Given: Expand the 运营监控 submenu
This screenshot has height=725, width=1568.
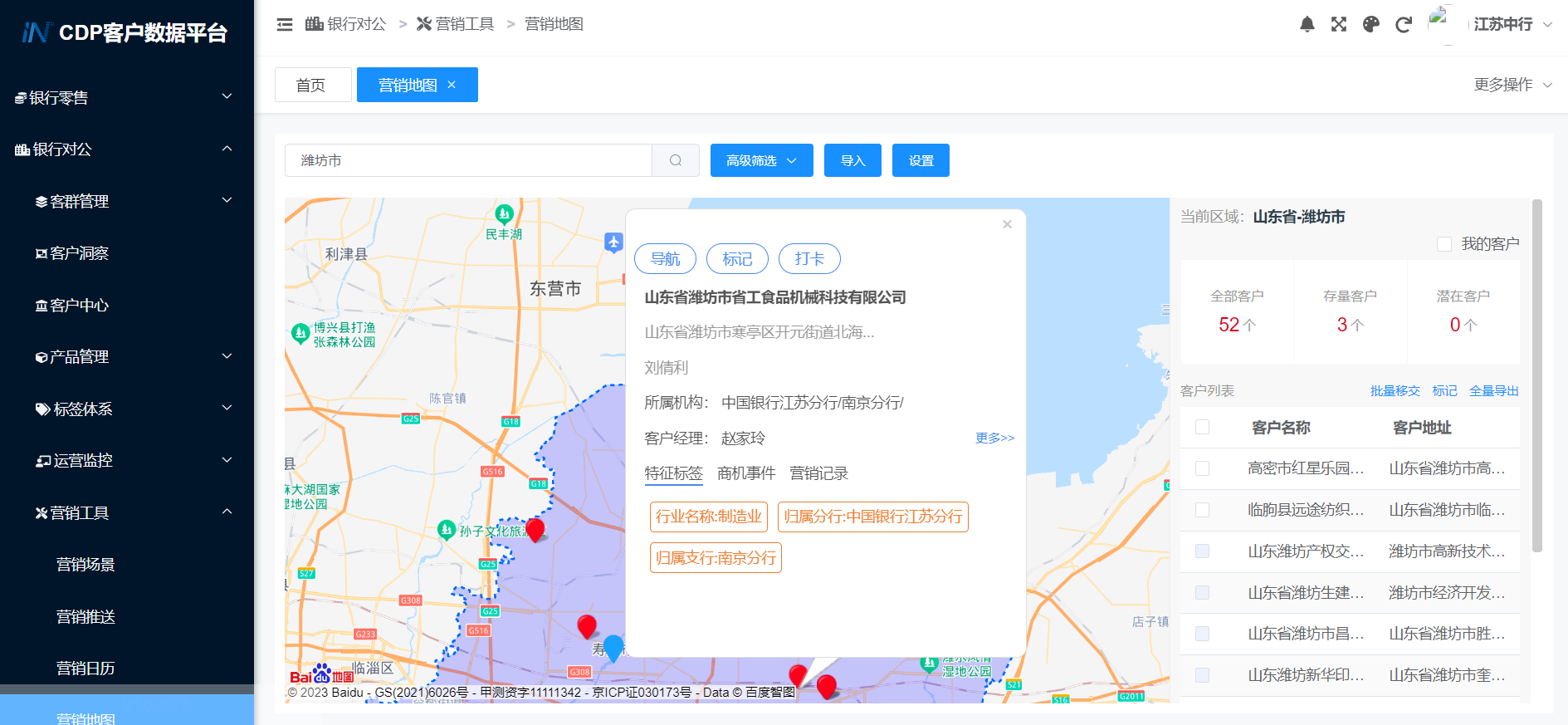Looking at the screenshot, I should [127, 461].
